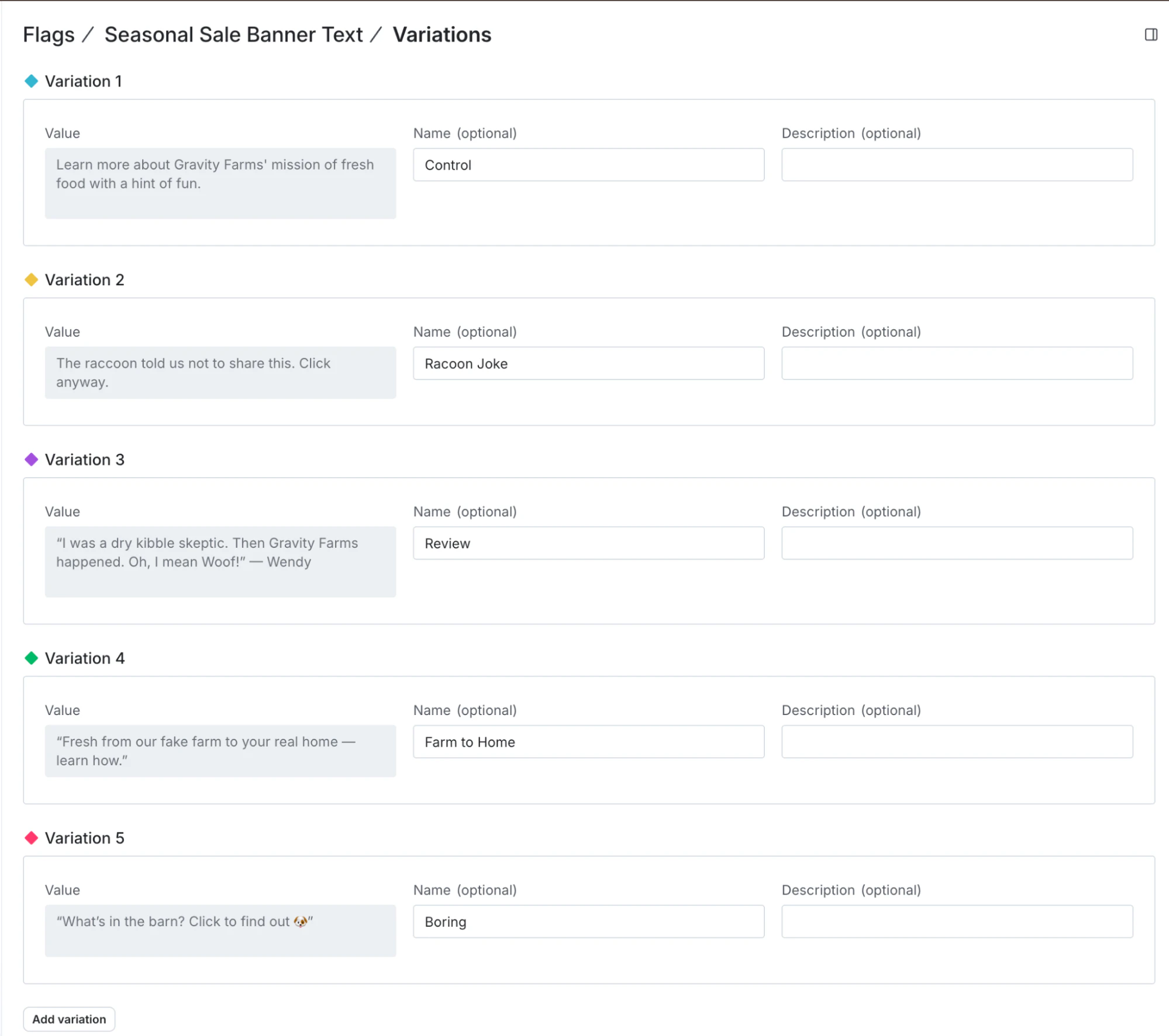Screen dimensions: 1169x1036
Task: Click the blue diamond icon beside Variation 1
Action: click(31, 81)
